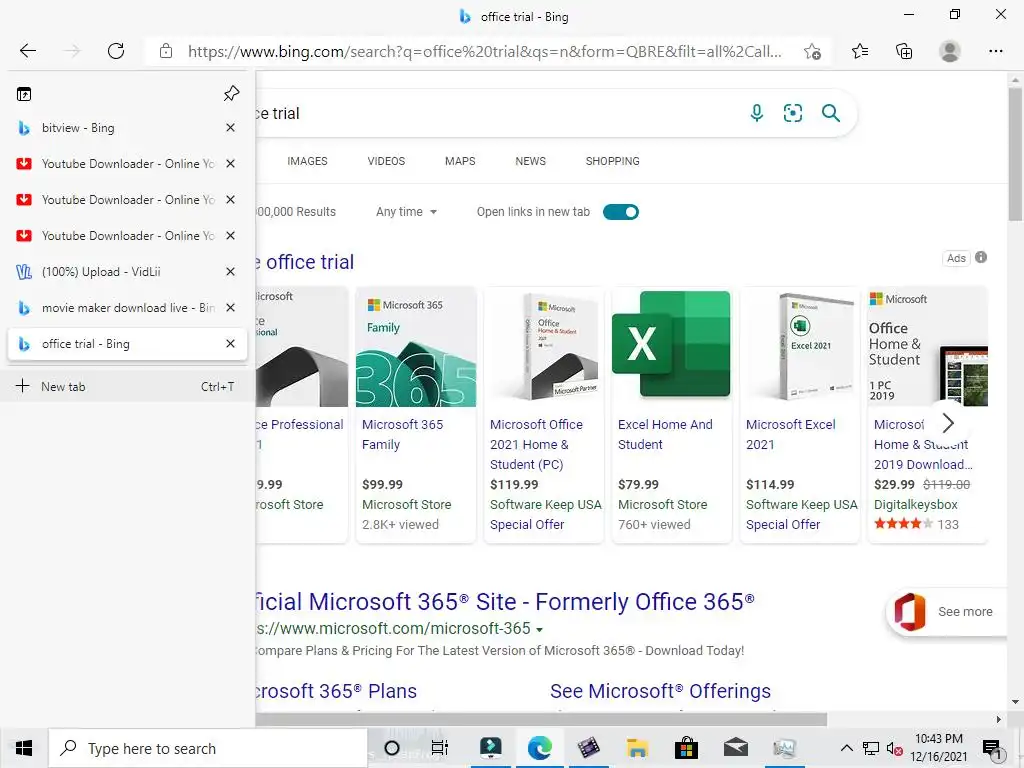Go to the Images results tab
Image resolution: width=1024 pixels, height=768 pixels.
click(307, 161)
